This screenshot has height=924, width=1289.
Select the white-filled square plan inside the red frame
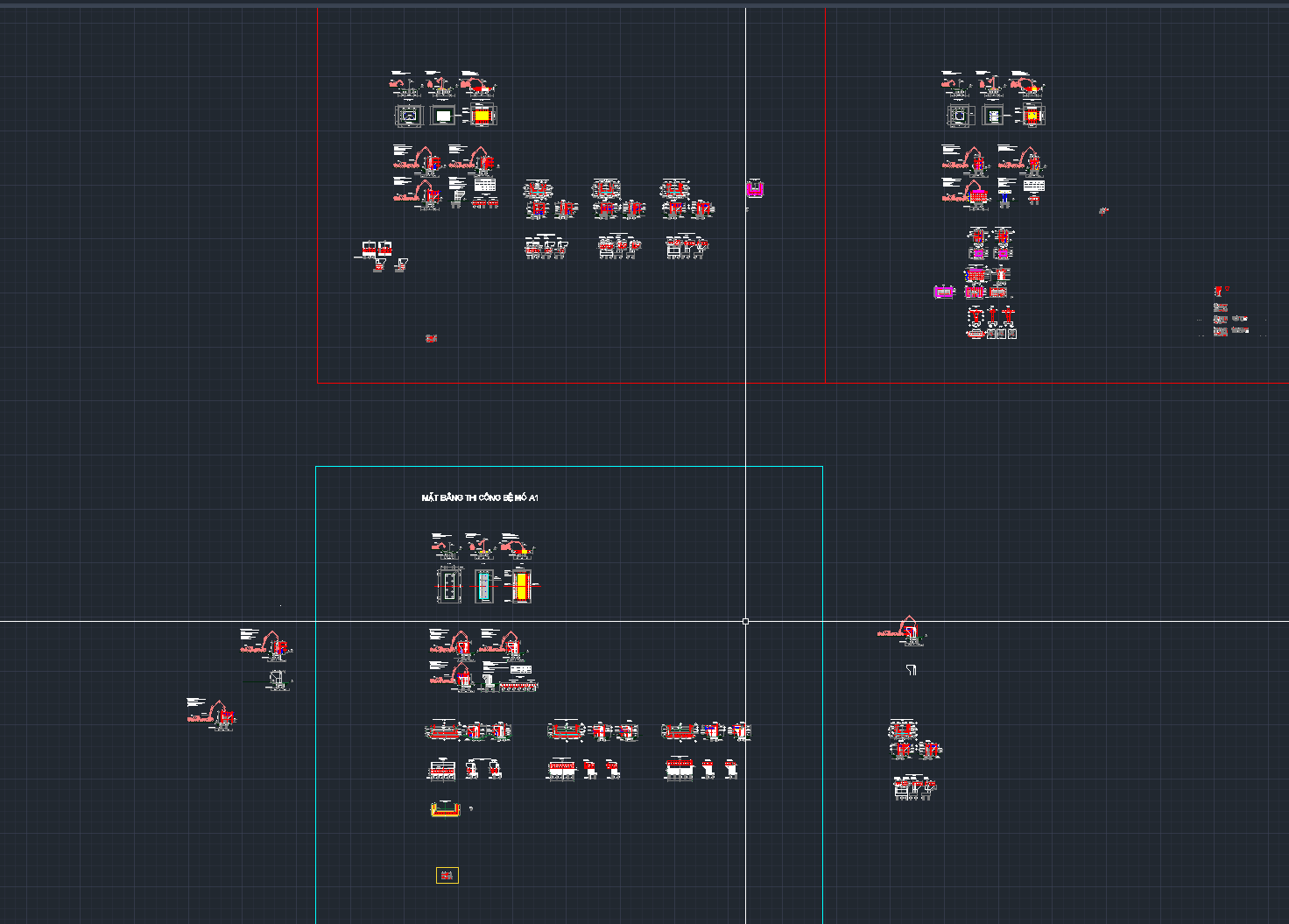click(443, 116)
